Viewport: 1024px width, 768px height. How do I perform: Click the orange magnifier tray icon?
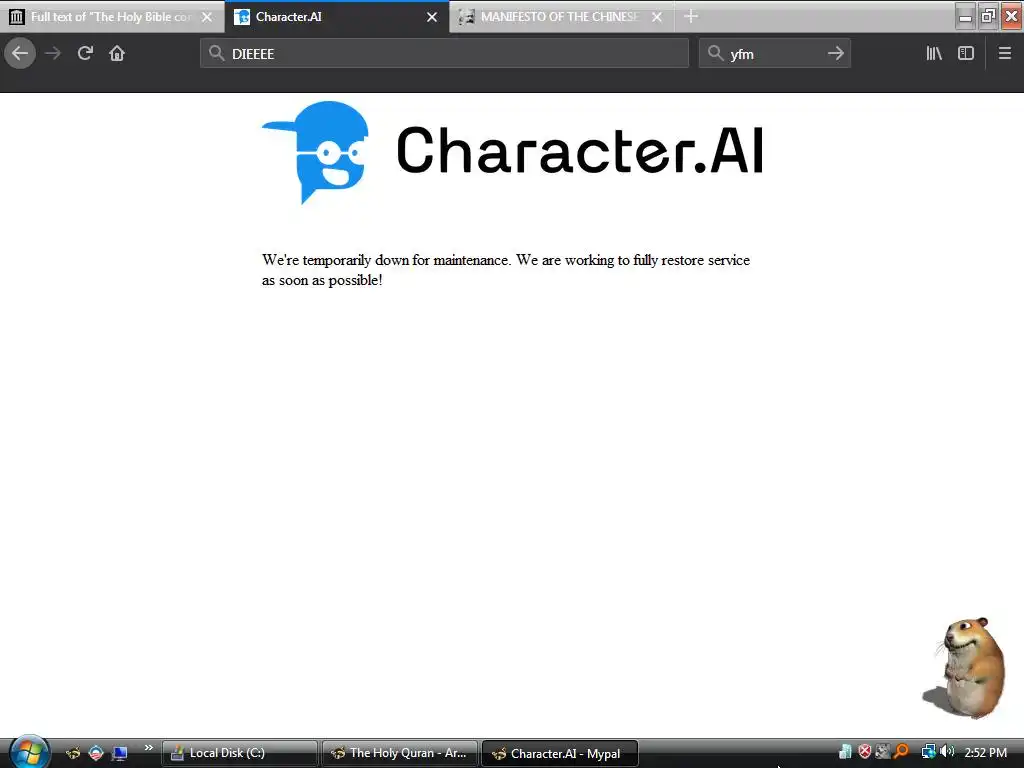(901, 752)
